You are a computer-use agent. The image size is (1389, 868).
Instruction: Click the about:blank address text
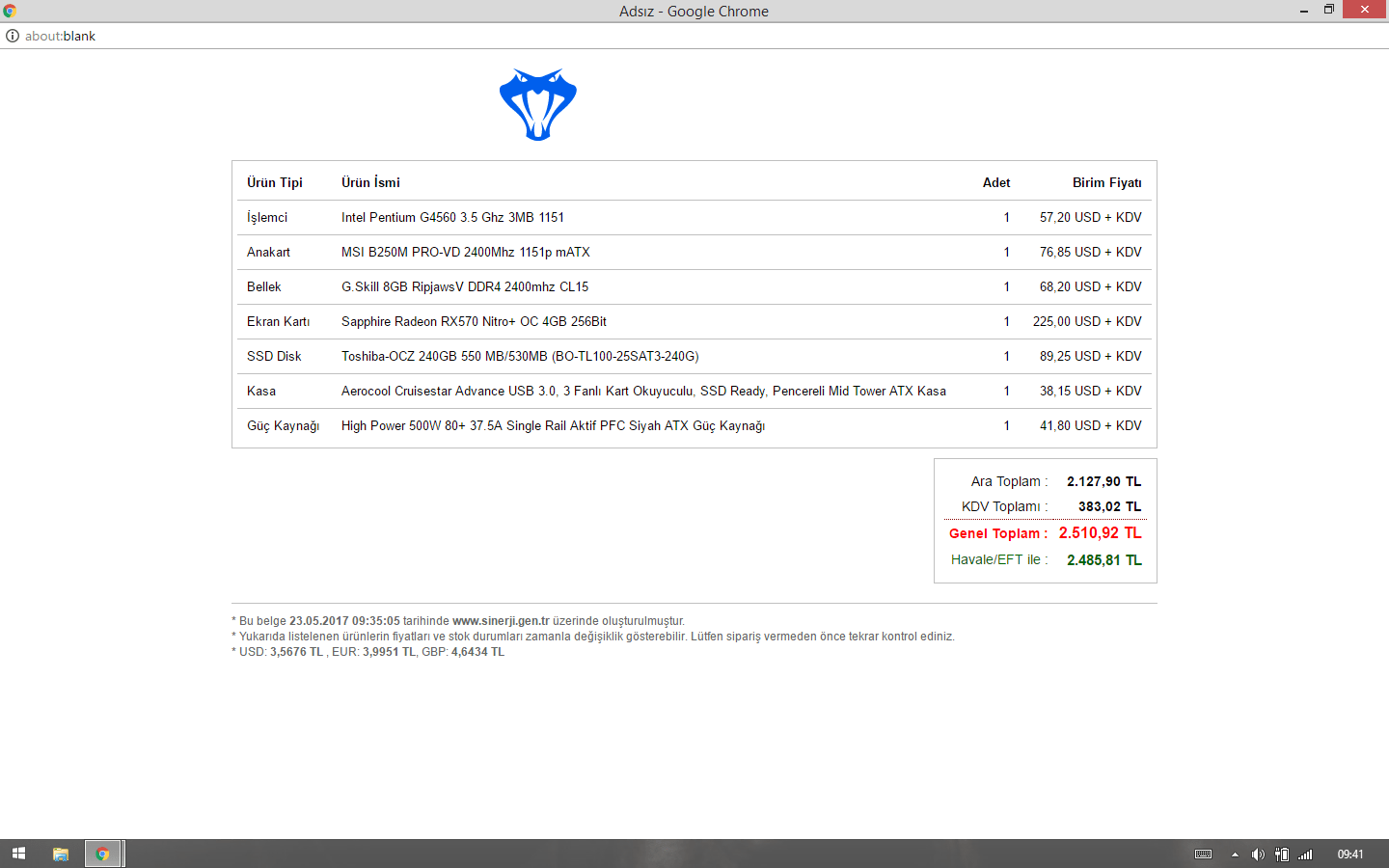click(60, 36)
